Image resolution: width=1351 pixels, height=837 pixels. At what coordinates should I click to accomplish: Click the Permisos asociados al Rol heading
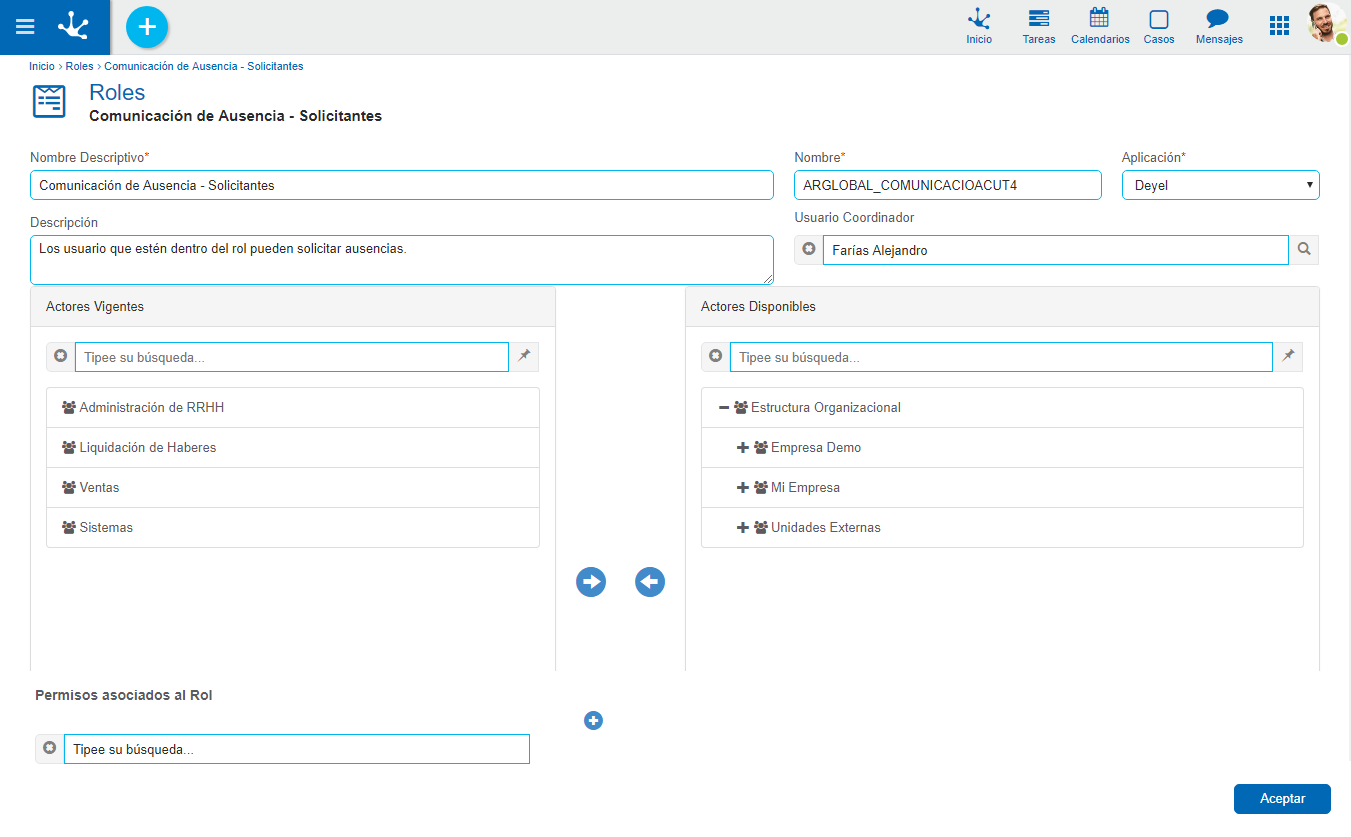(124, 695)
